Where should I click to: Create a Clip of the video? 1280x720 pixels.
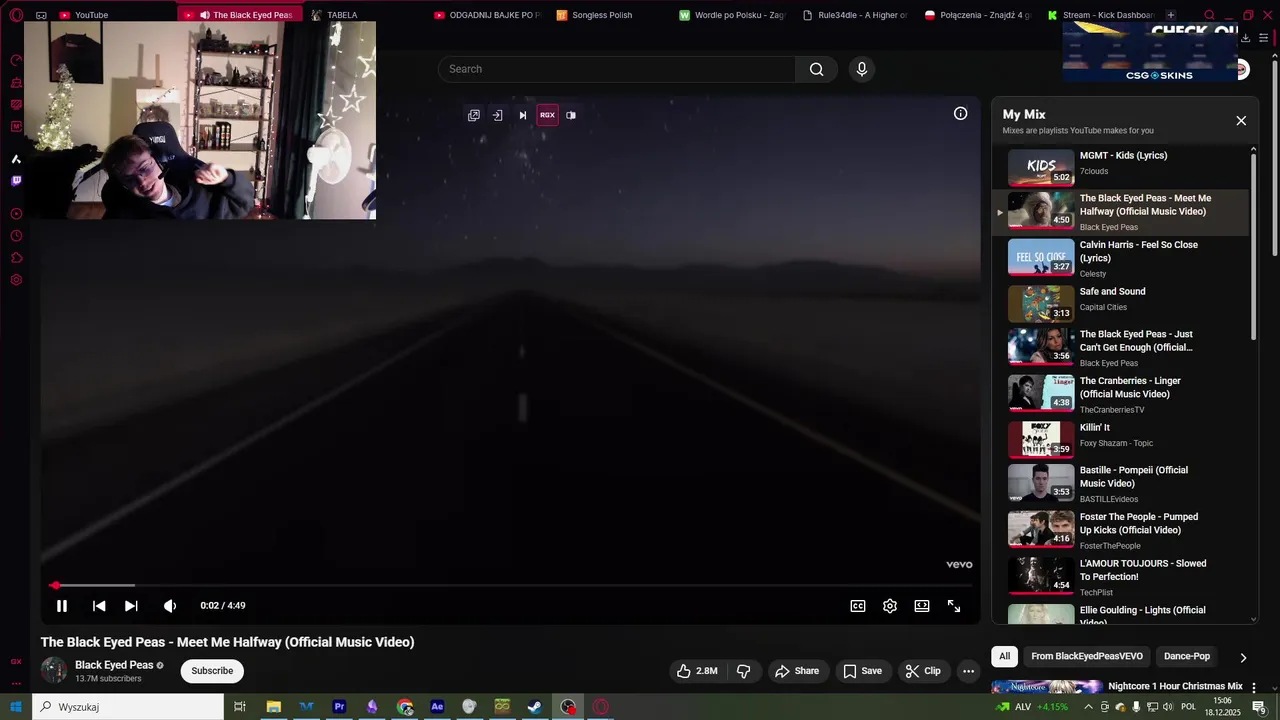coord(923,671)
